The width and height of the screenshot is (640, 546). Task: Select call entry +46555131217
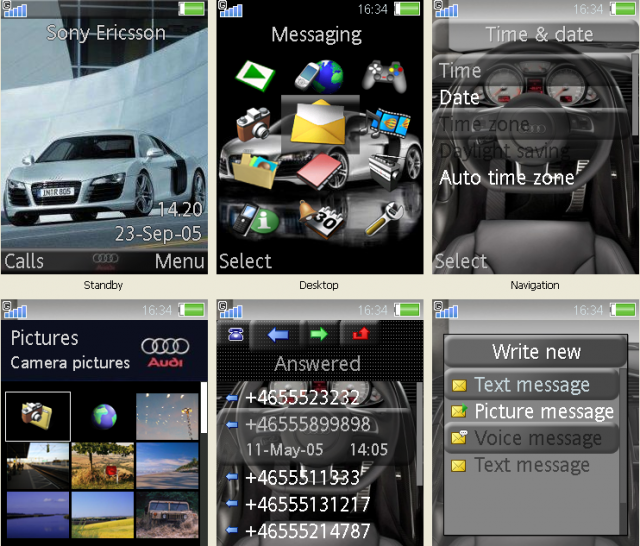(318, 504)
